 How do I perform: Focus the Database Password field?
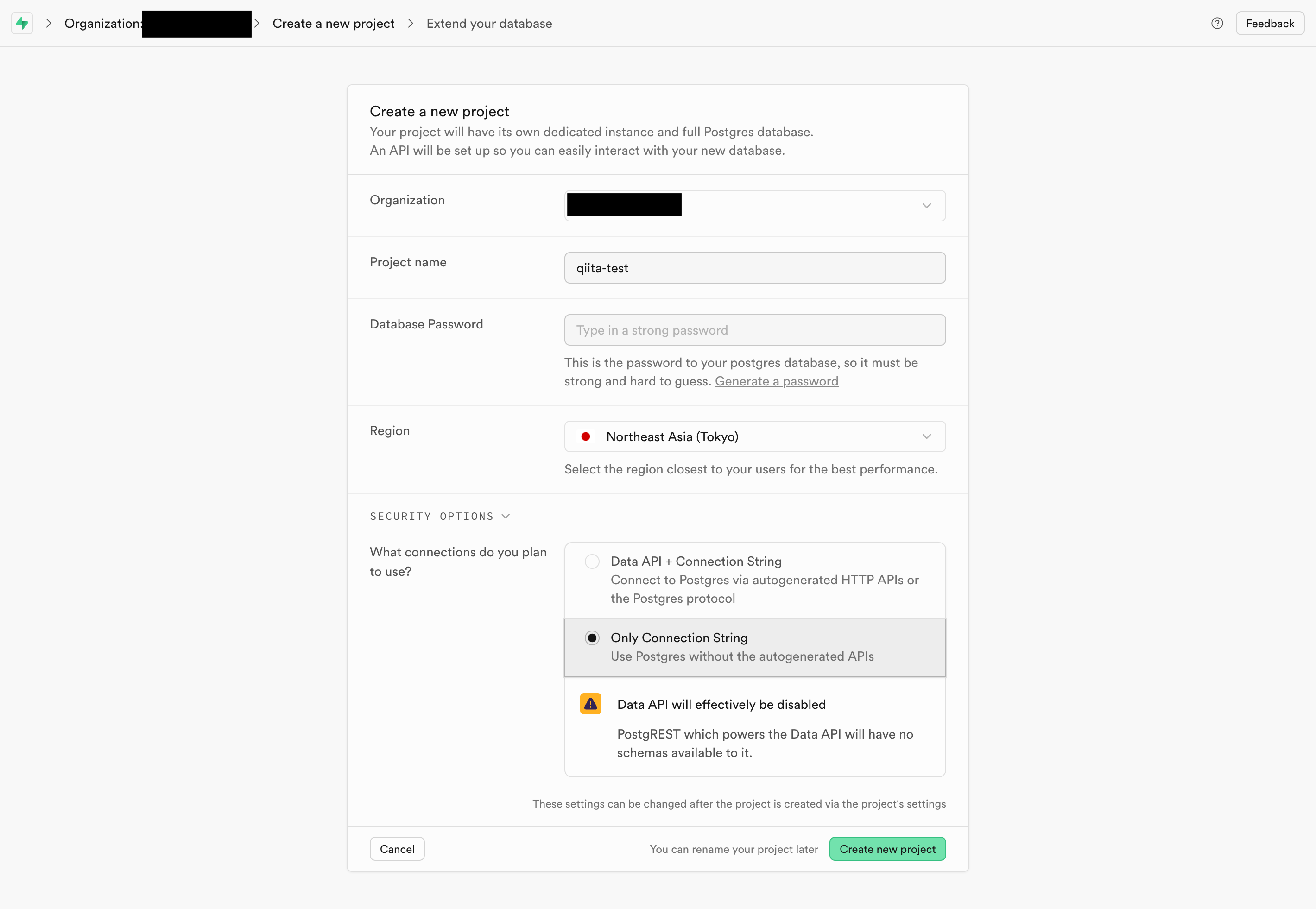point(754,330)
